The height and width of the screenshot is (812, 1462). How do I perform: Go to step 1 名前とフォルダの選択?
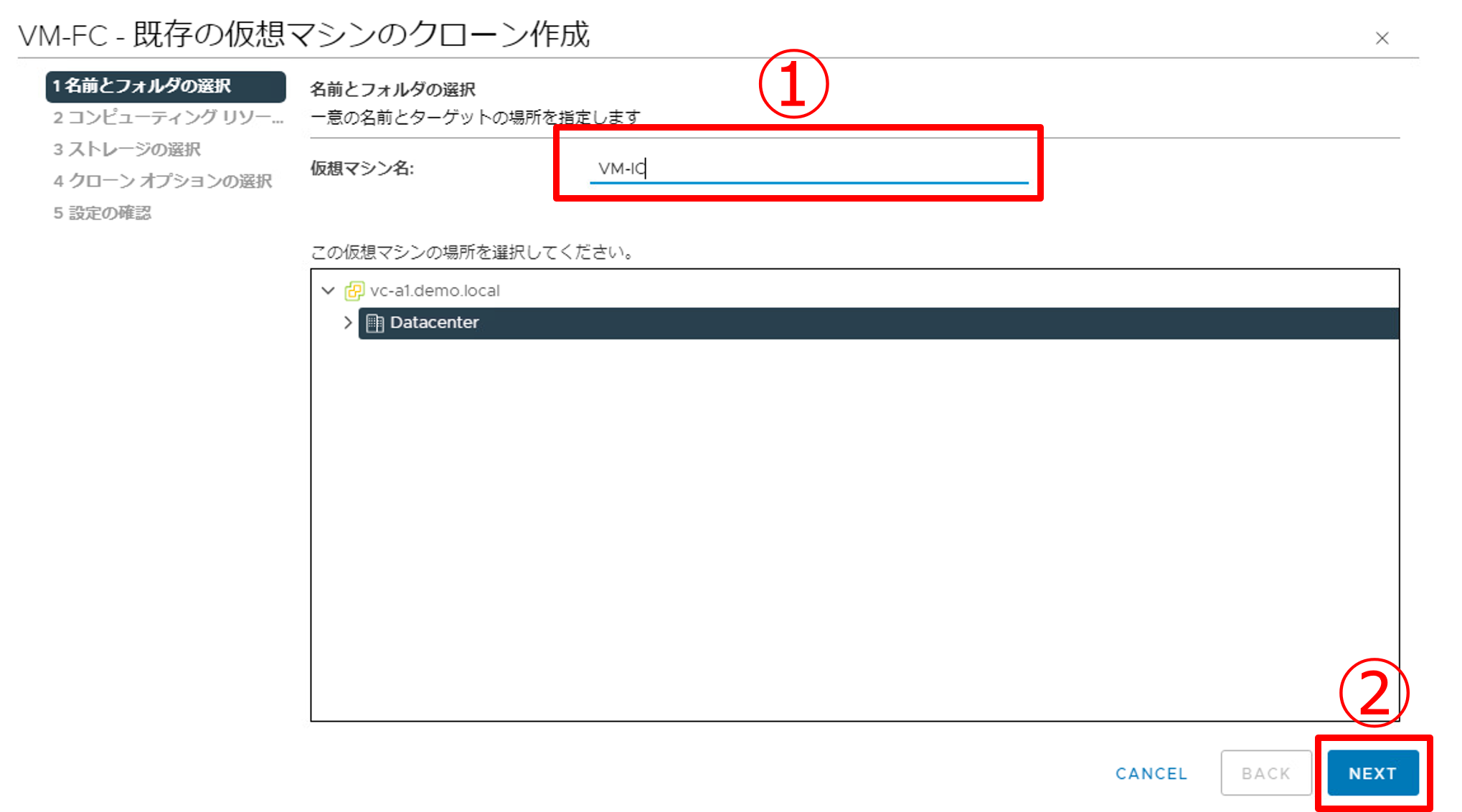point(165,86)
